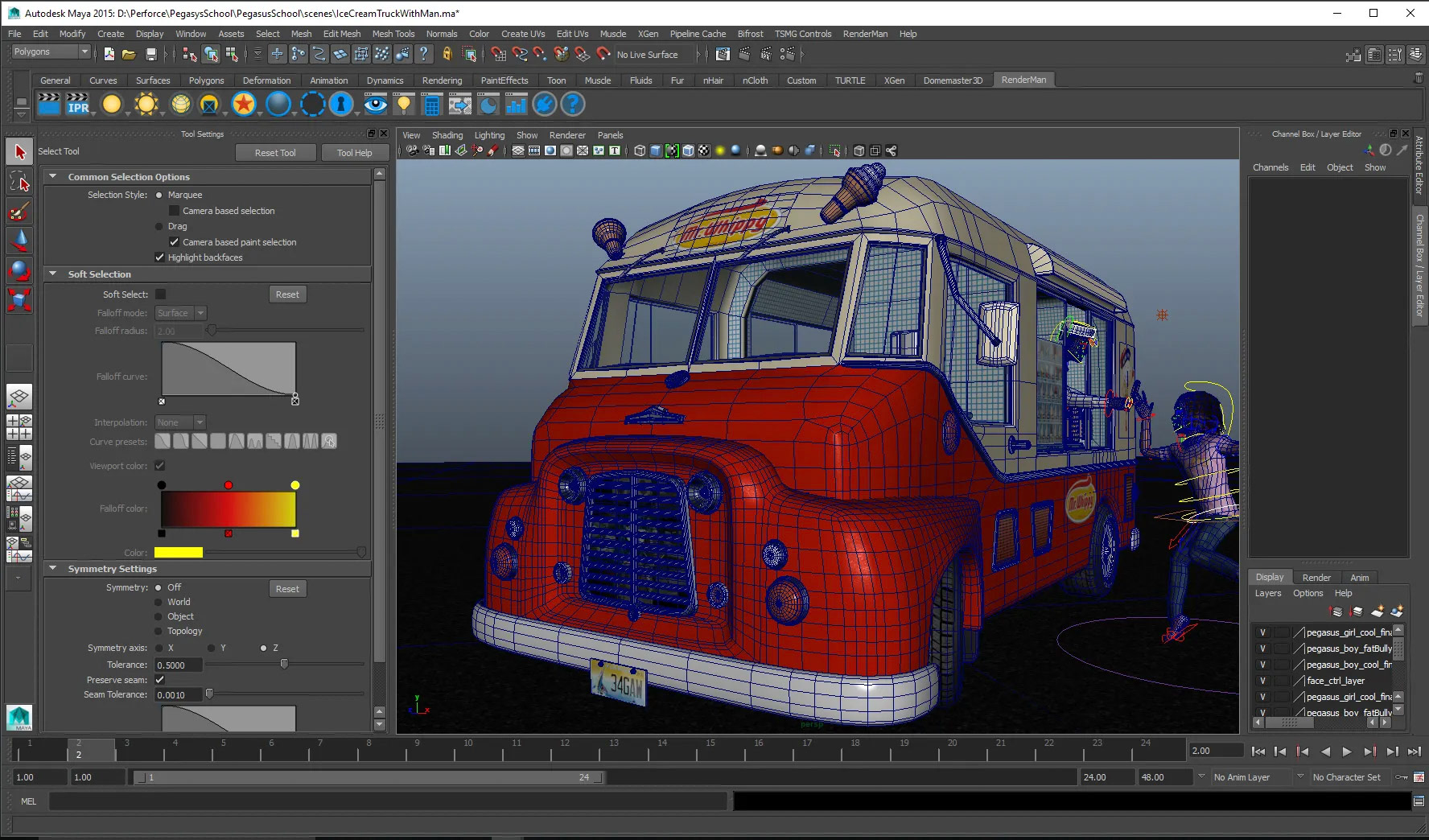Uncheck Highlight backfaces option
The height and width of the screenshot is (840, 1429).
[x=160, y=257]
